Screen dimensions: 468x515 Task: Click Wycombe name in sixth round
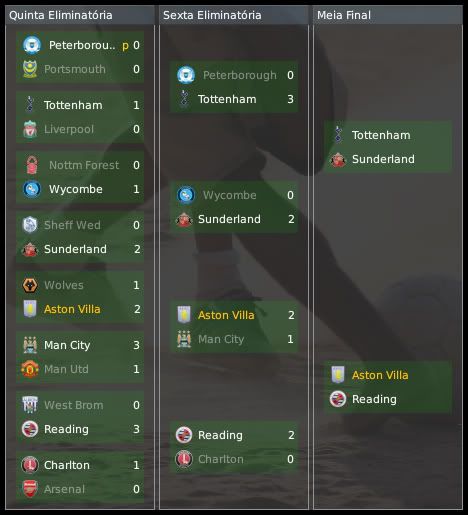[230, 195]
